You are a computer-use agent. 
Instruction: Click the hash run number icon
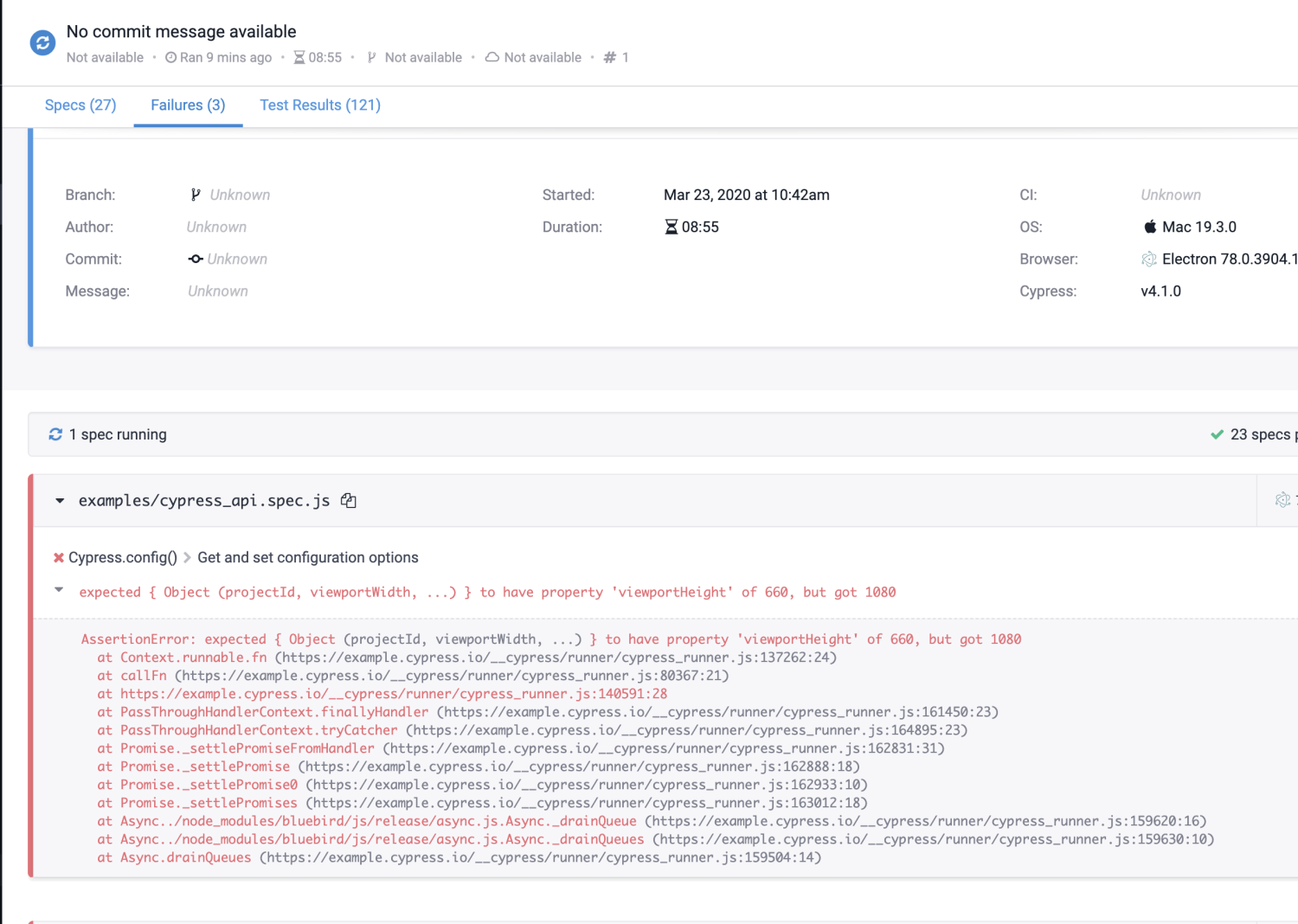pos(610,58)
